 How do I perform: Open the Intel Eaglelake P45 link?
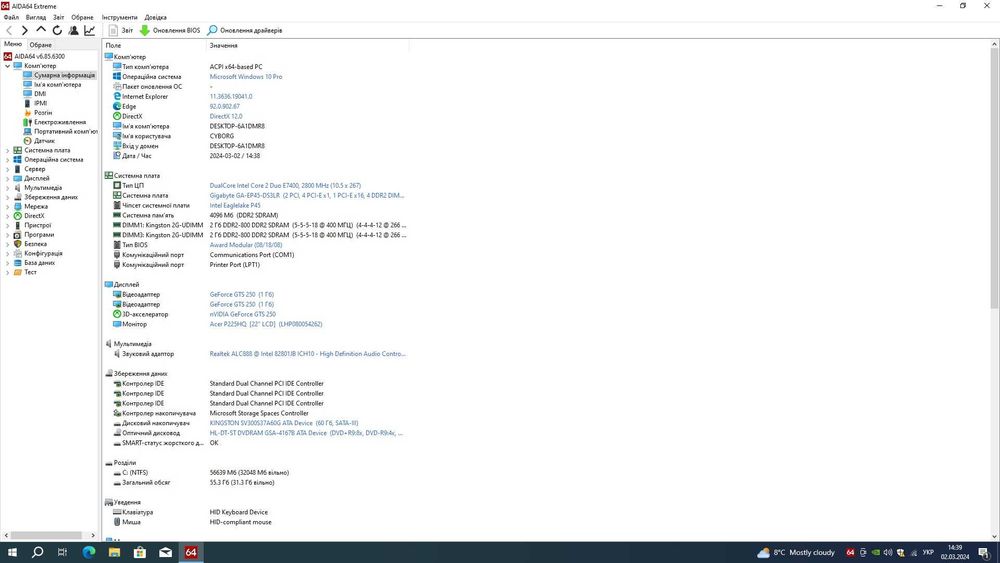[235, 205]
